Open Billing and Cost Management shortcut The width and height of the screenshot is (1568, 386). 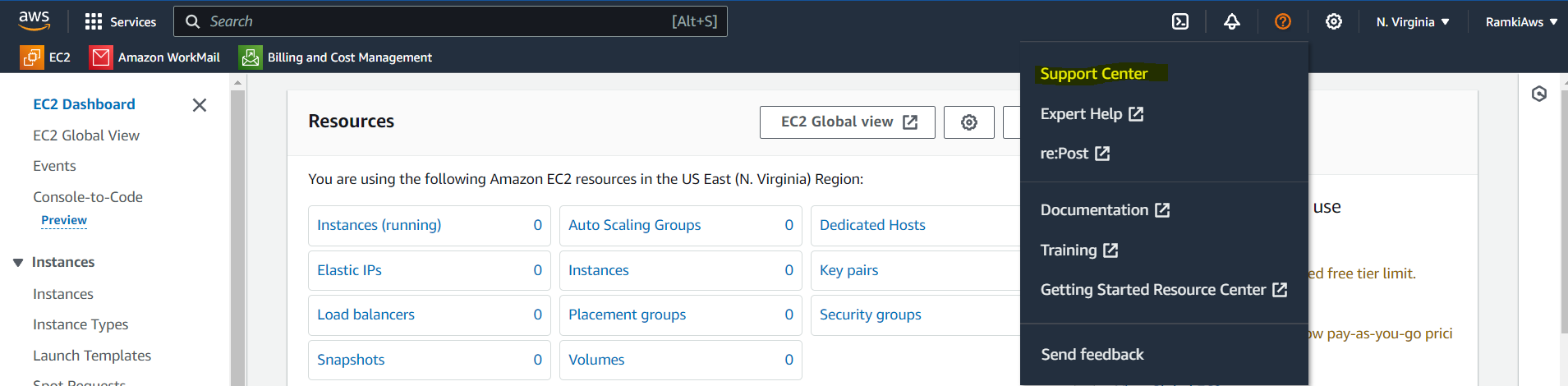336,57
